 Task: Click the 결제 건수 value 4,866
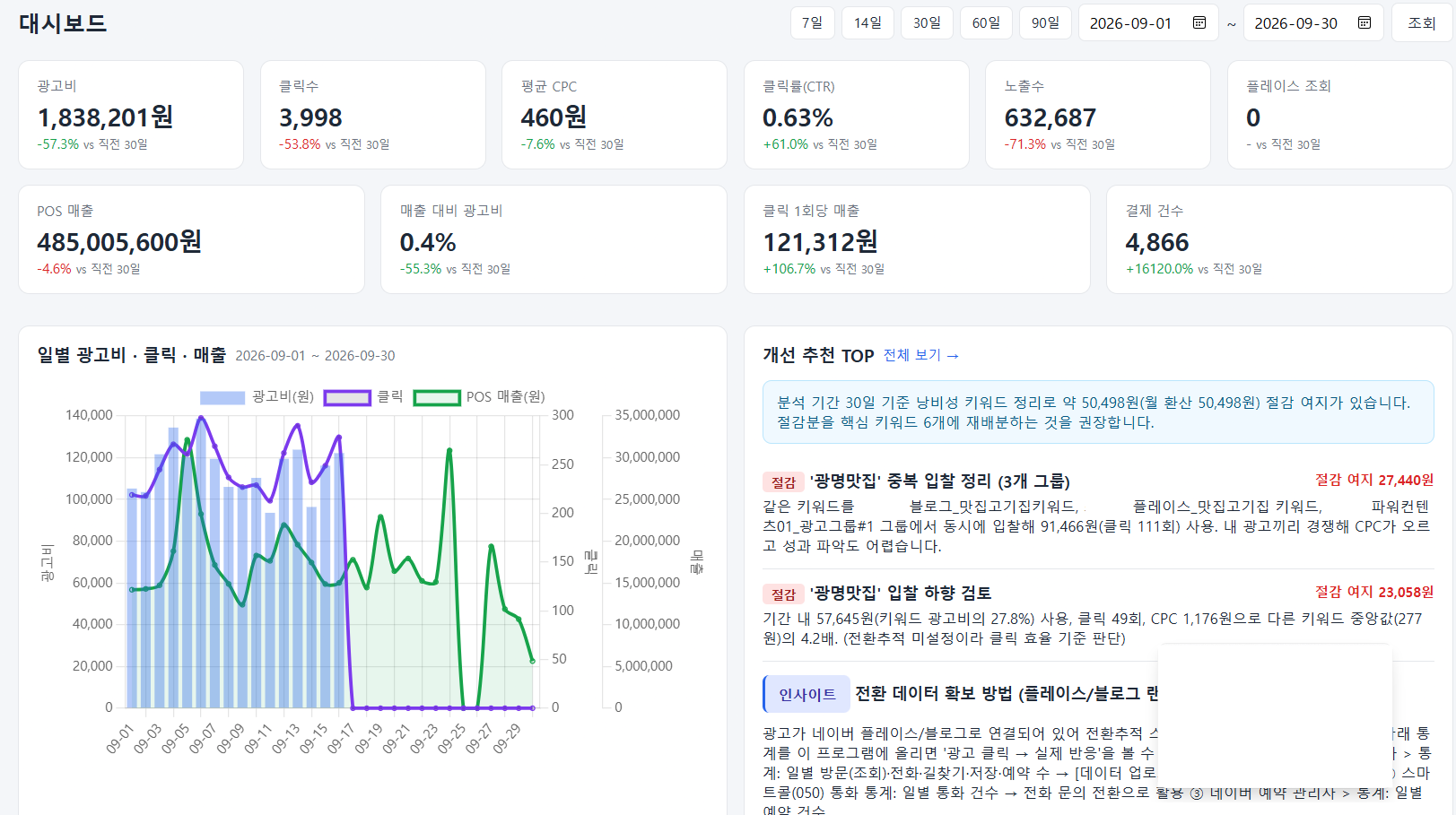(x=1157, y=242)
